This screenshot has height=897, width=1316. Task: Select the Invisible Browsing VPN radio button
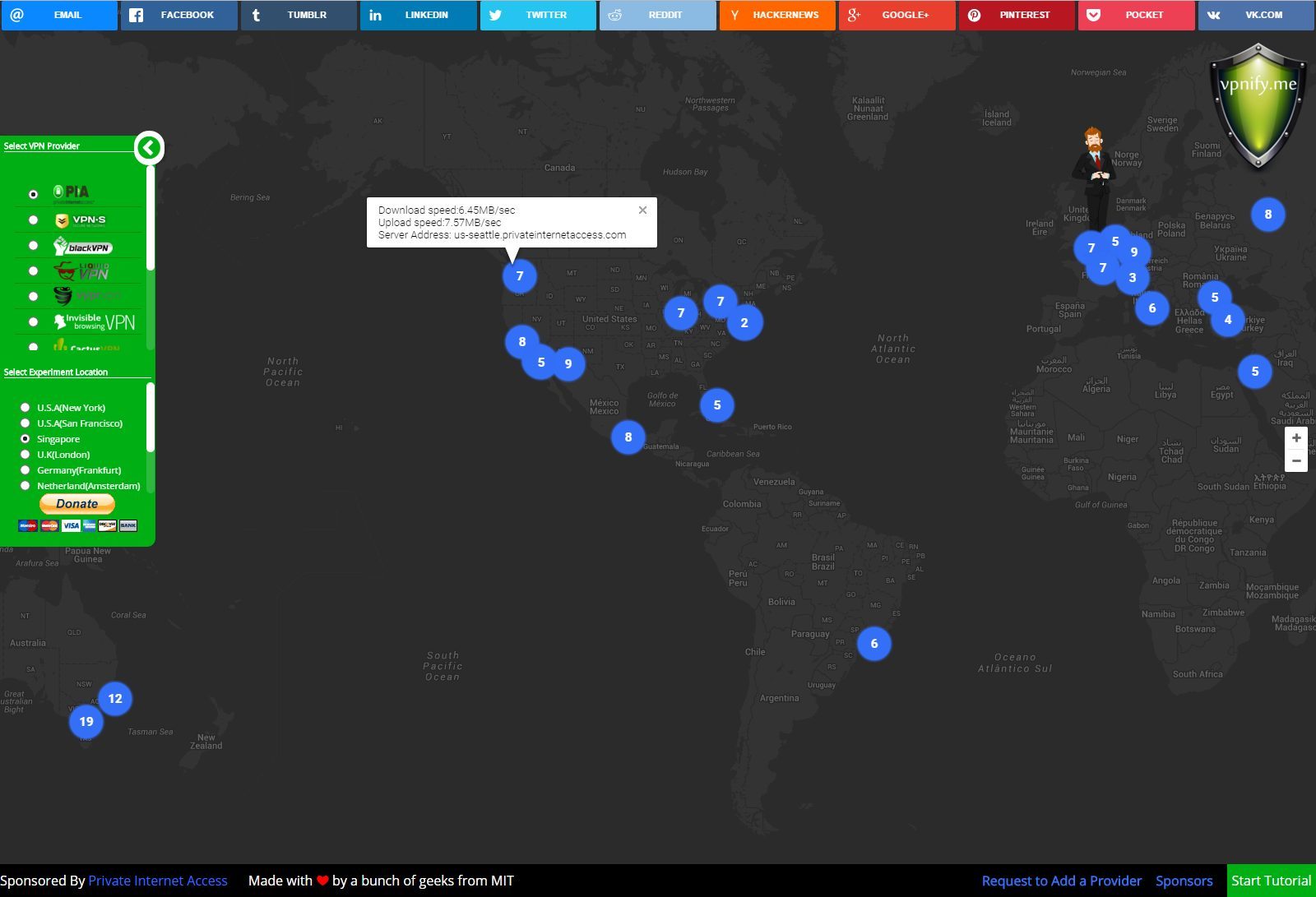pos(33,321)
